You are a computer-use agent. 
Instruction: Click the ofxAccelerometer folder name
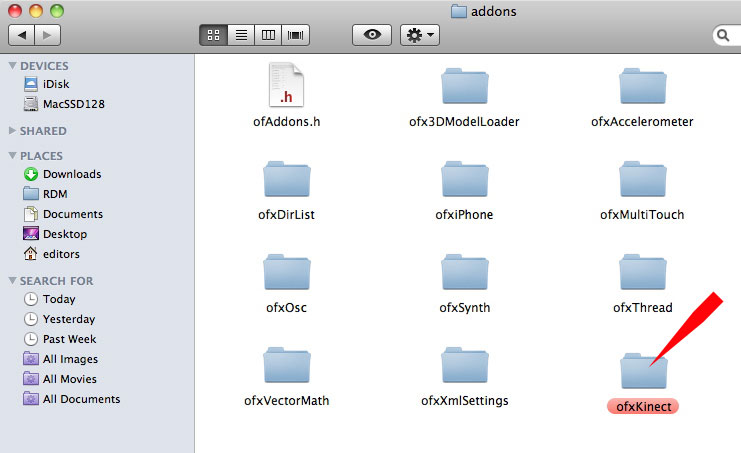click(x=642, y=122)
